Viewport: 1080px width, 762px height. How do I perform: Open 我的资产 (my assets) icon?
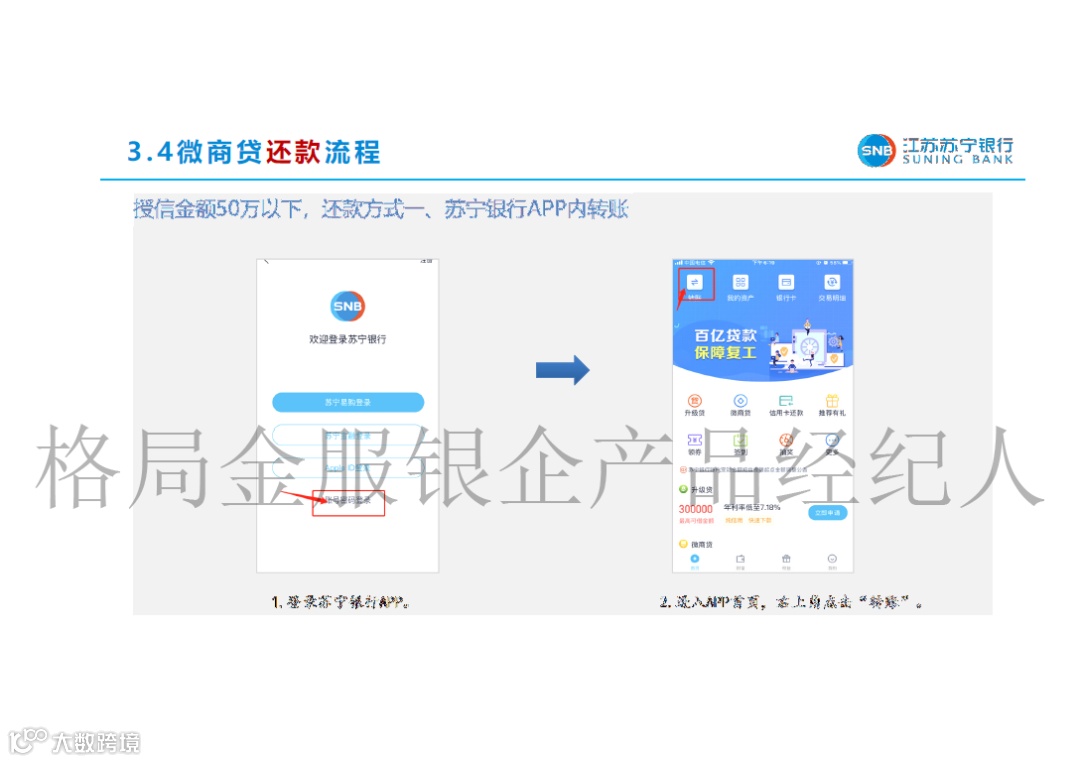tap(740, 287)
